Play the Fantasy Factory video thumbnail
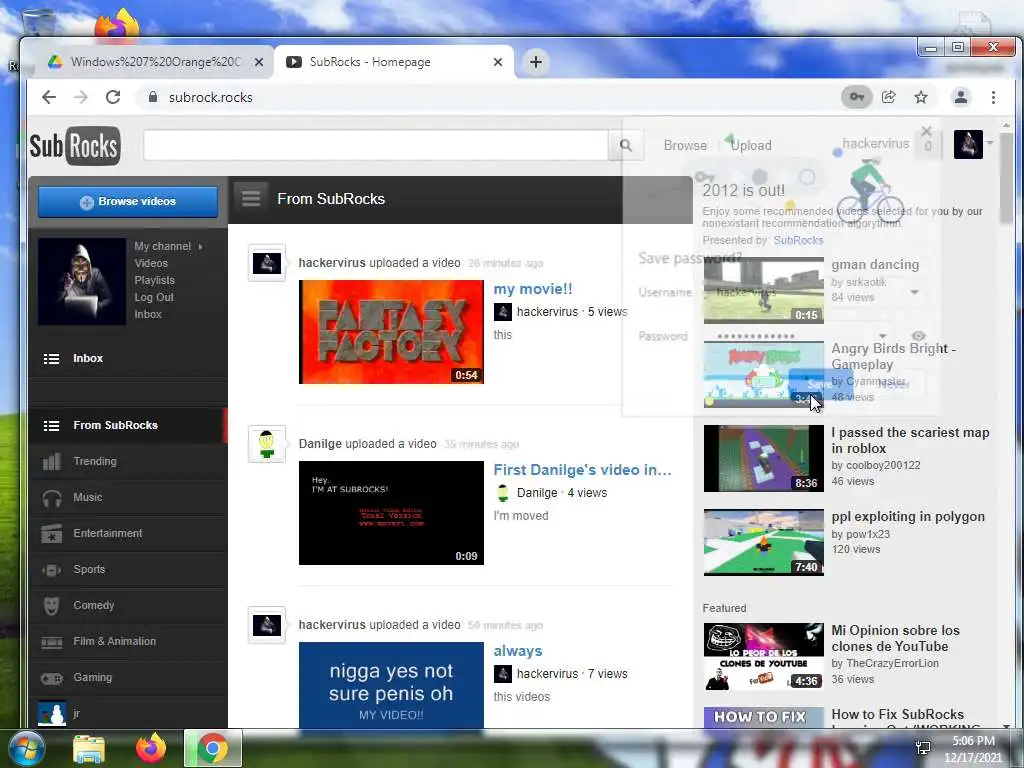The image size is (1024, 768). 391,332
